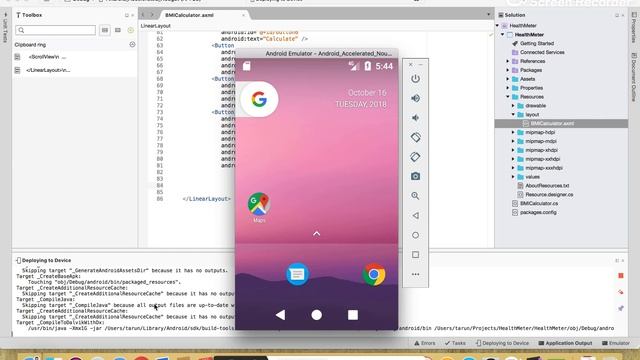Image resolution: width=640 pixels, height=360 pixels.
Task: Collapse the Resources folder
Action: tap(508, 97)
